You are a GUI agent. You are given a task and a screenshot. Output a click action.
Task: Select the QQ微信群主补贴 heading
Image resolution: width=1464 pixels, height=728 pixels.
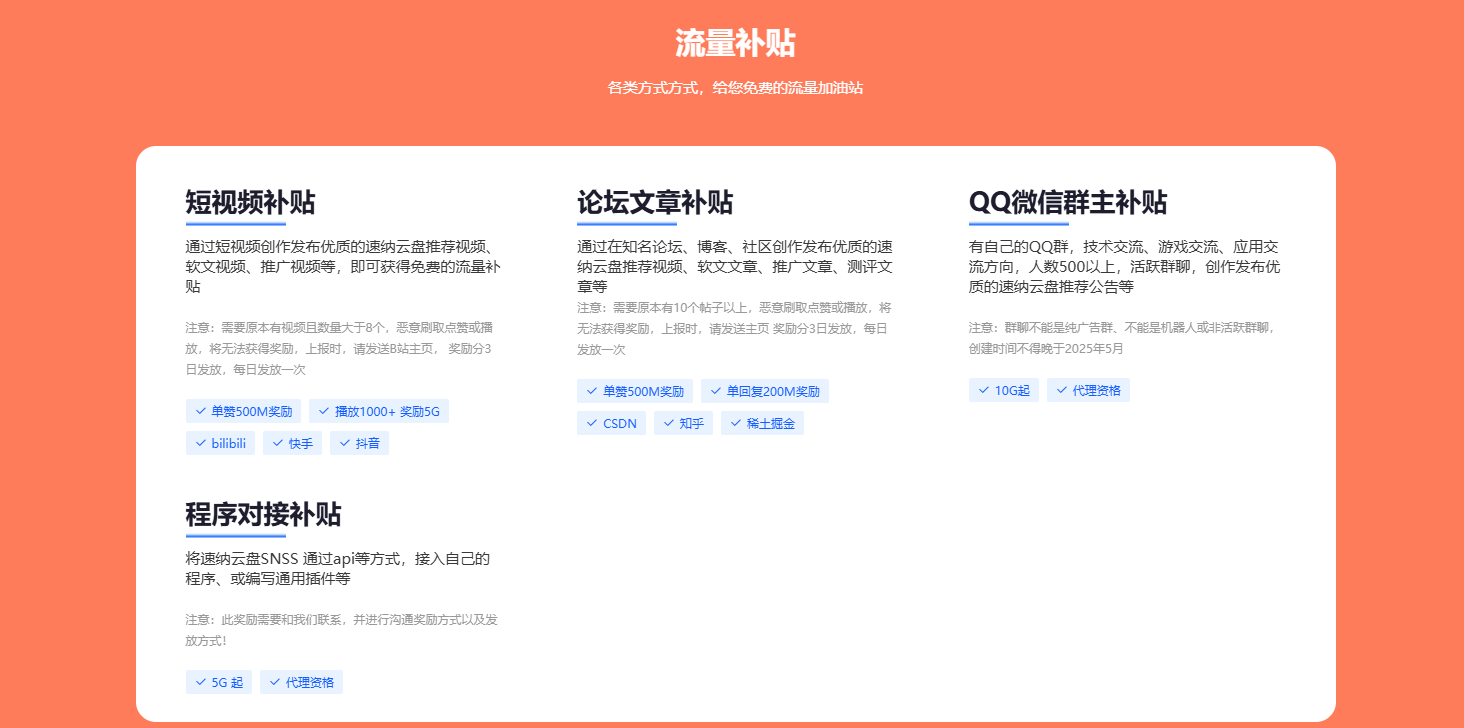click(1067, 203)
